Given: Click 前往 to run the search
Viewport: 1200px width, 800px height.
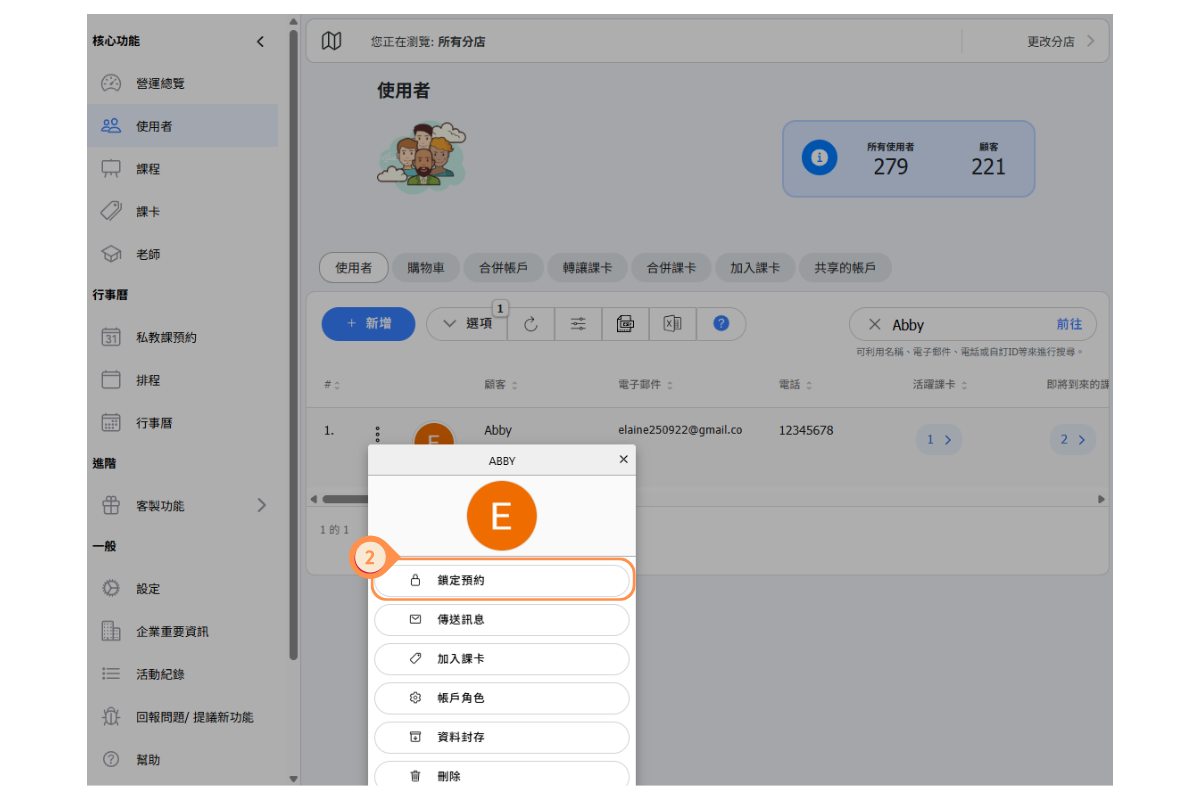Looking at the screenshot, I should coord(1069,325).
